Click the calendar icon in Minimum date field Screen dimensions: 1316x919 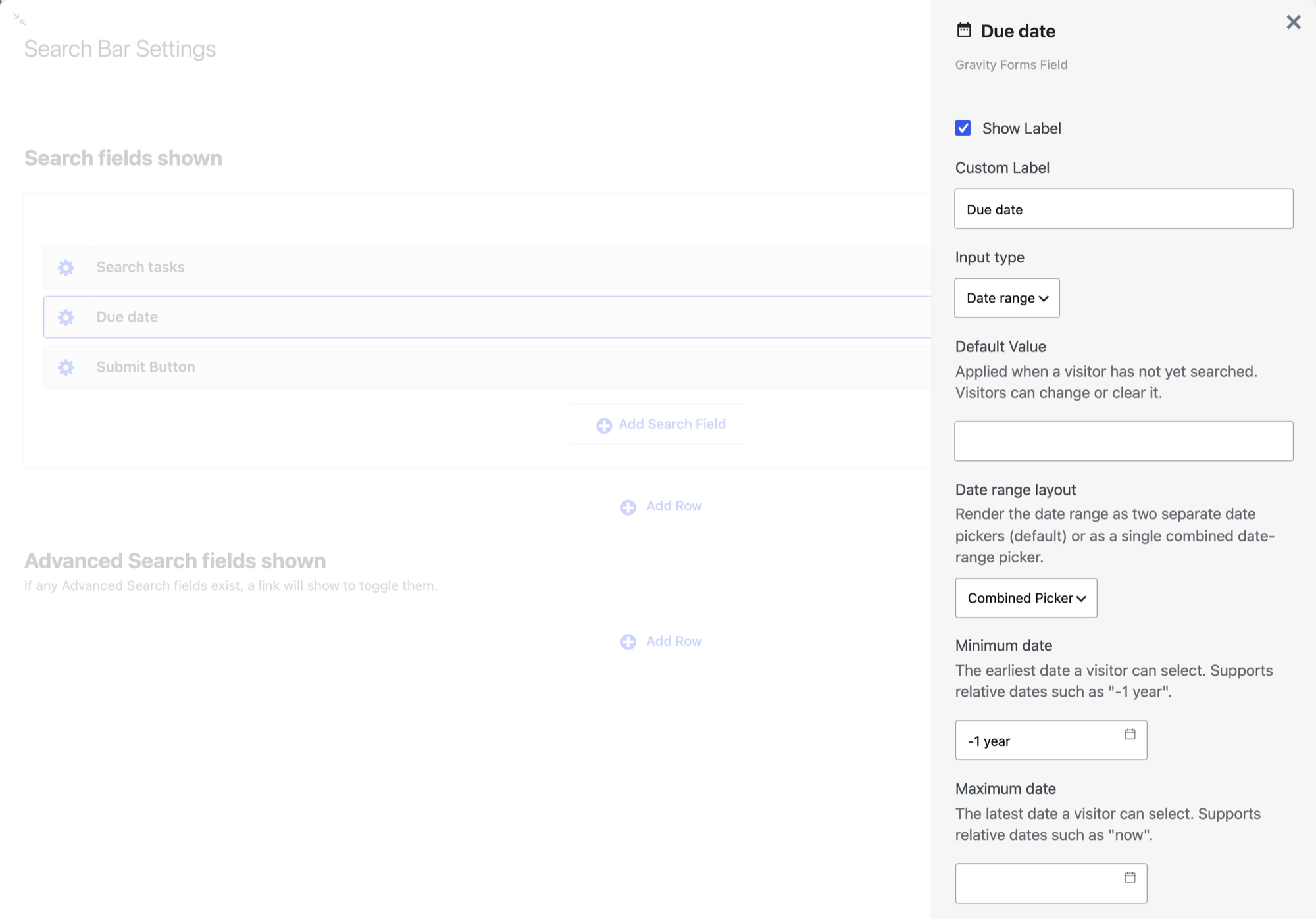tap(1130, 734)
